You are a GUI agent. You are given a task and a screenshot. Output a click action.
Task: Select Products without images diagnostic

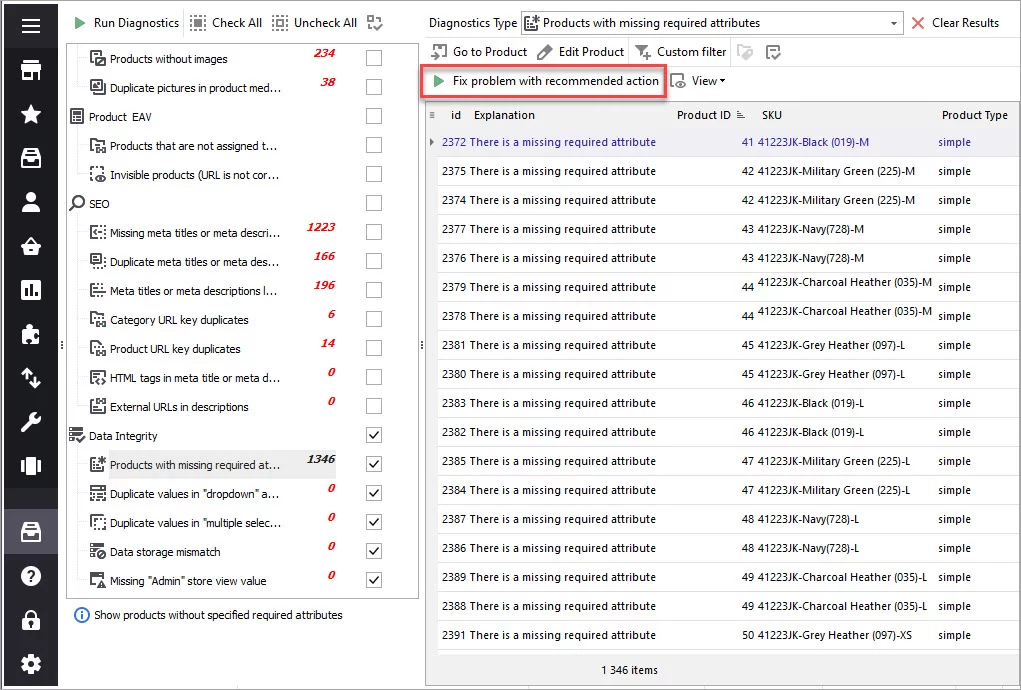tap(169, 59)
